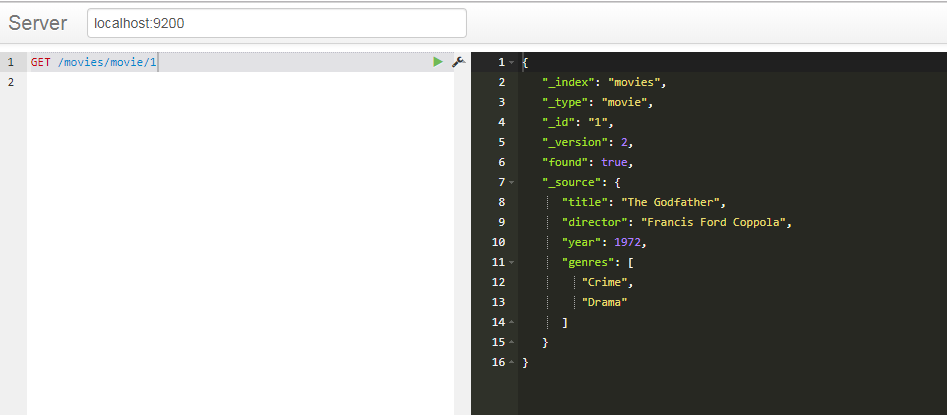This screenshot has height=415, width=947.
Task: Select the GET method keyword
Action: (x=40, y=62)
